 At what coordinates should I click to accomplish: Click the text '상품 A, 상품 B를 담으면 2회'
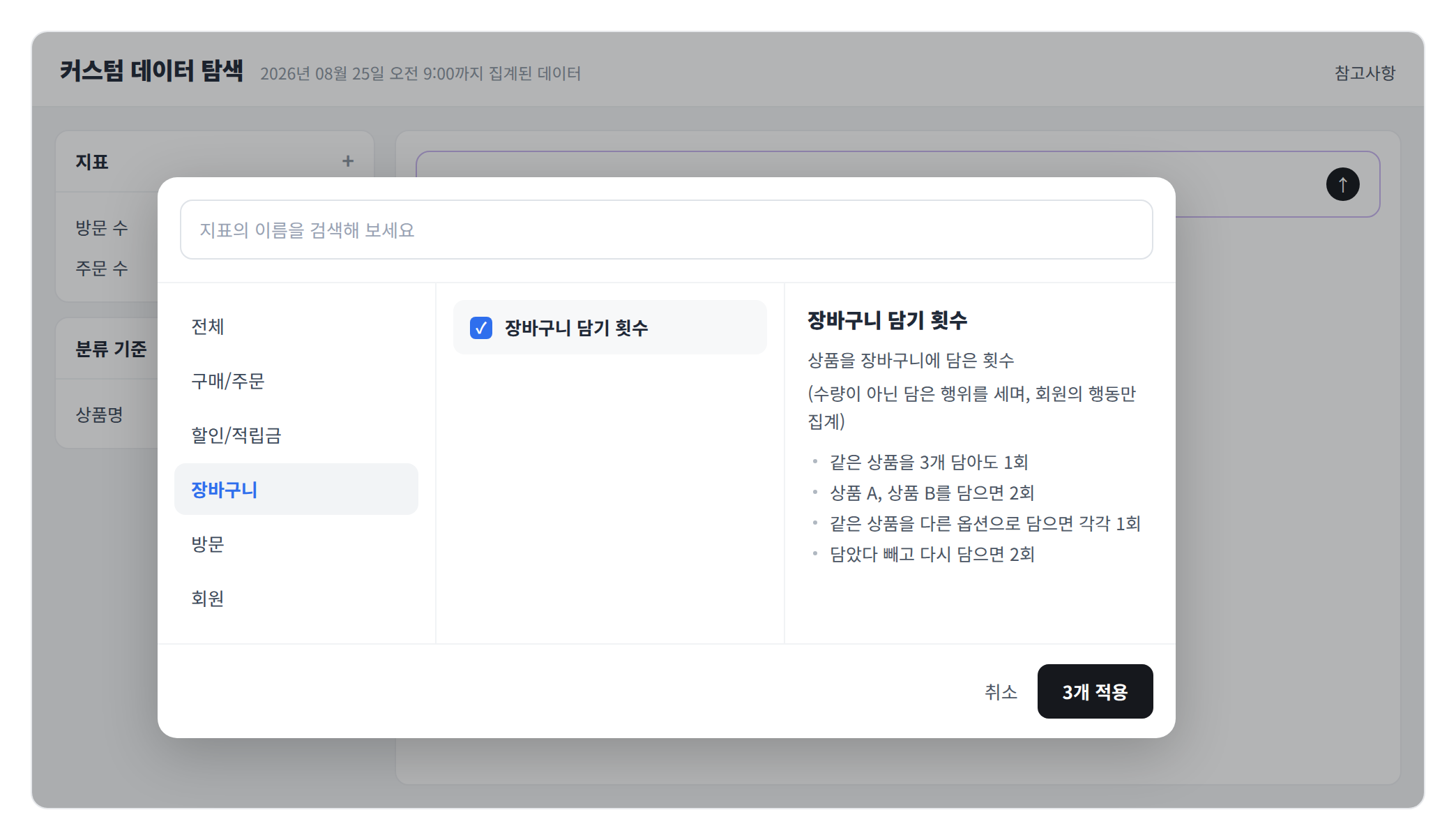pos(932,493)
